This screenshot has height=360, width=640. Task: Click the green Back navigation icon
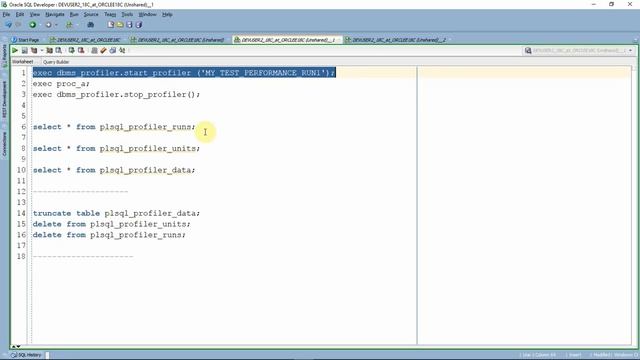click(32, 25)
